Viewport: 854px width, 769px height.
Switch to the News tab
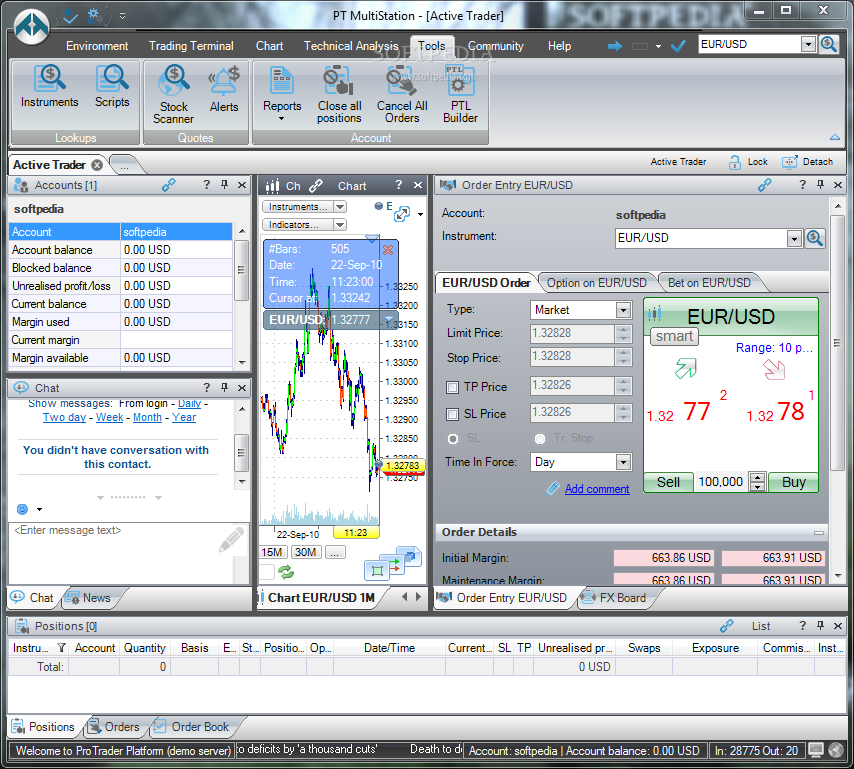[x=89, y=597]
